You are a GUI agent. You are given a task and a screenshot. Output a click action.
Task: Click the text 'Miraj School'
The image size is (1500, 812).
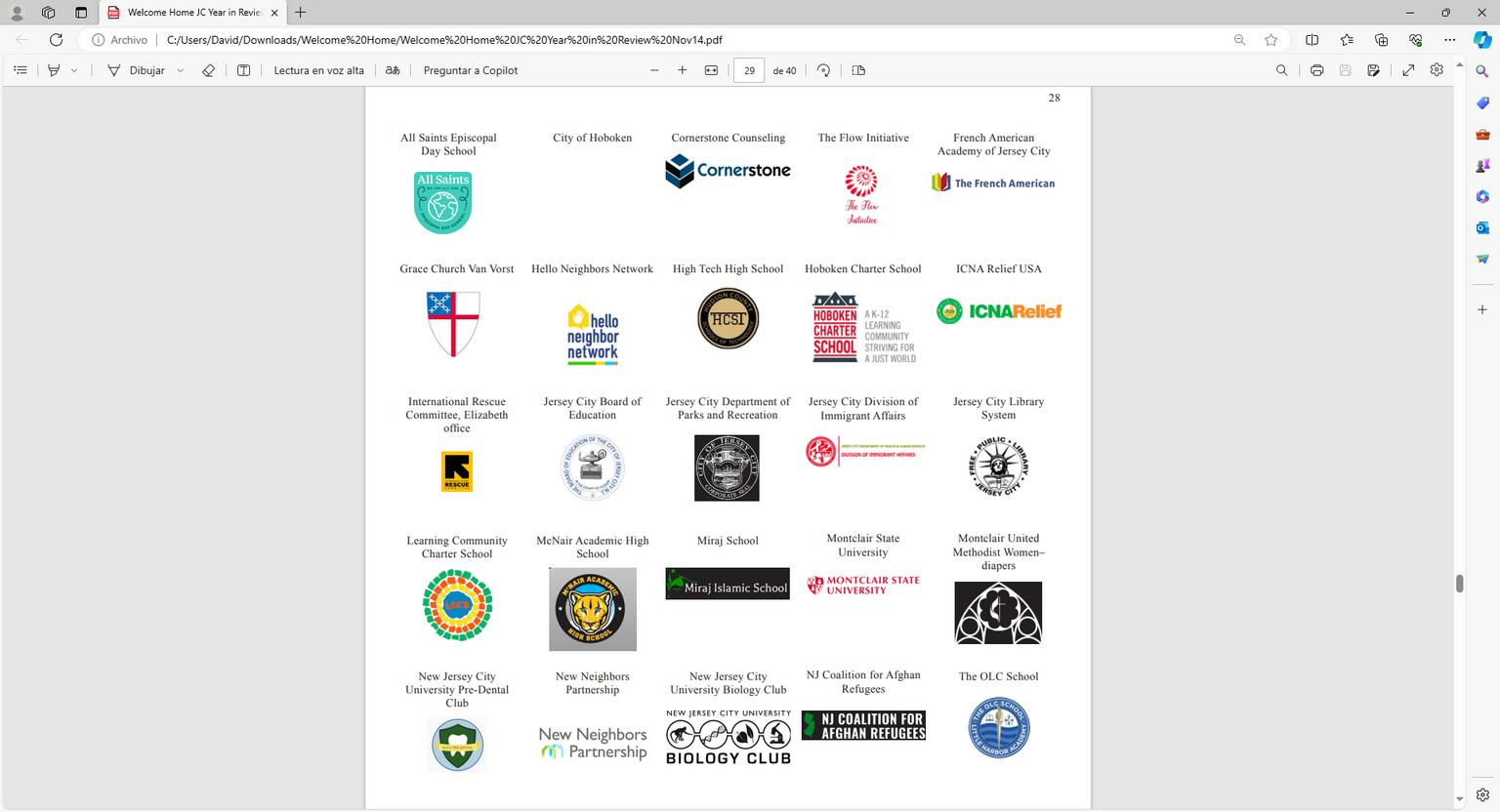pos(728,541)
